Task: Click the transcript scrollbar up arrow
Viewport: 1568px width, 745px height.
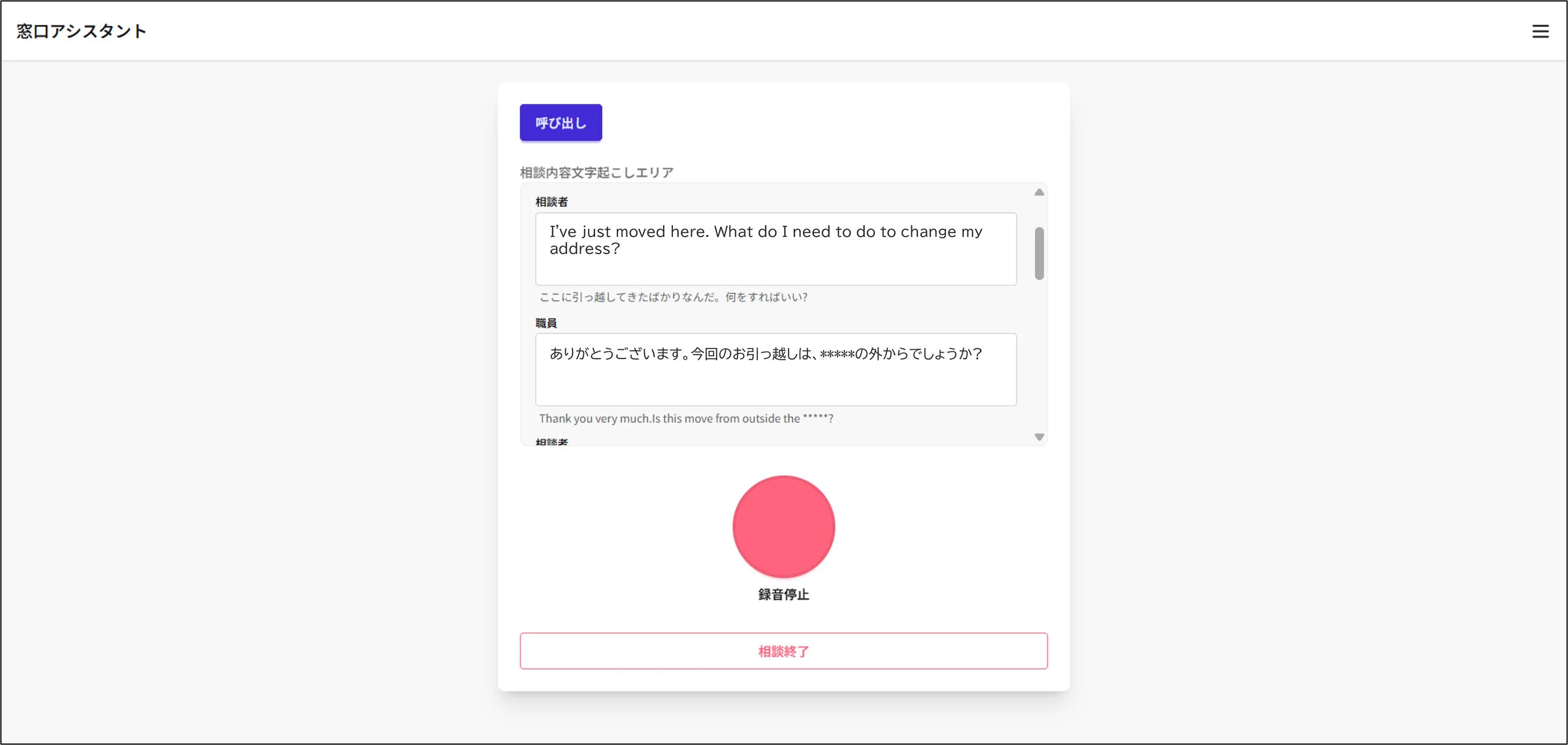Action: click(1039, 193)
